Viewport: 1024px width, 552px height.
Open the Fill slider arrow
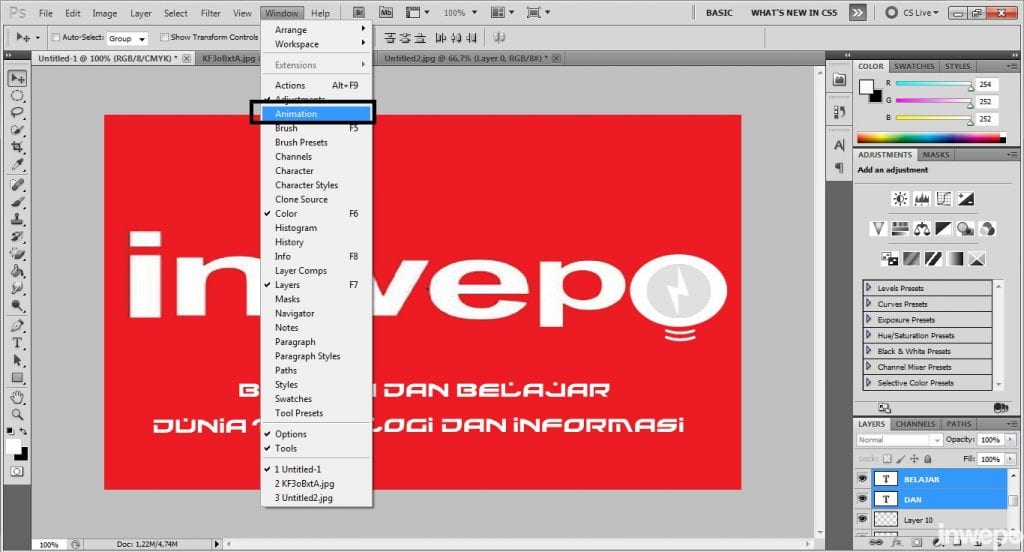point(1010,459)
